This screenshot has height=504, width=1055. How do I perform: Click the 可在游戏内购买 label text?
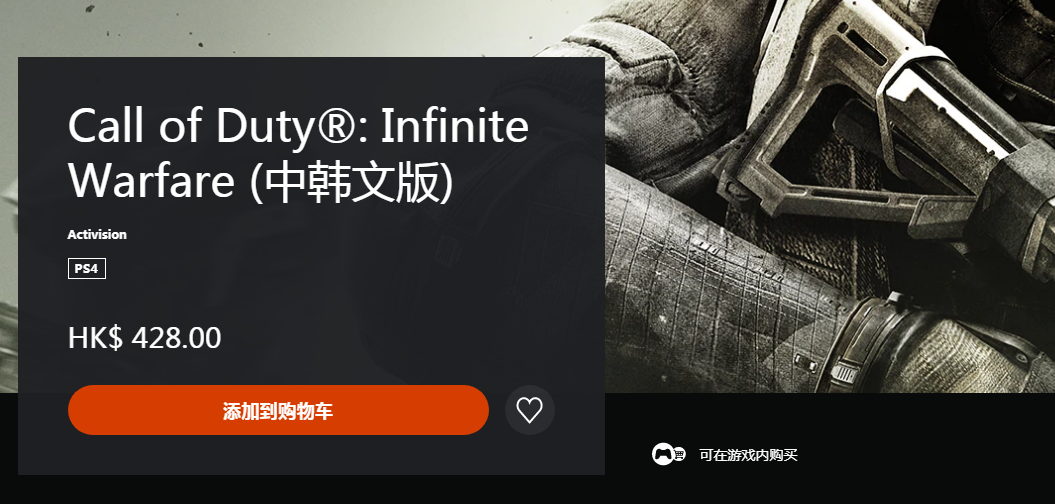(x=748, y=455)
